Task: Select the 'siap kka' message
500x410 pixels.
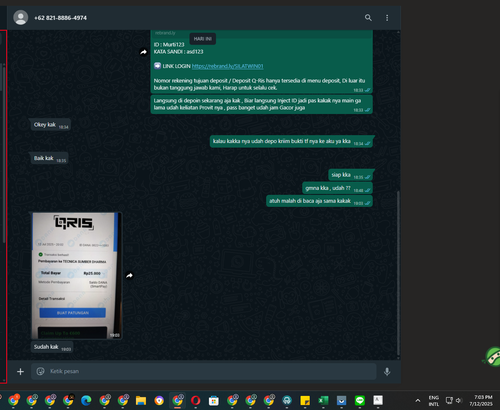Action: (x=350, y=175)
